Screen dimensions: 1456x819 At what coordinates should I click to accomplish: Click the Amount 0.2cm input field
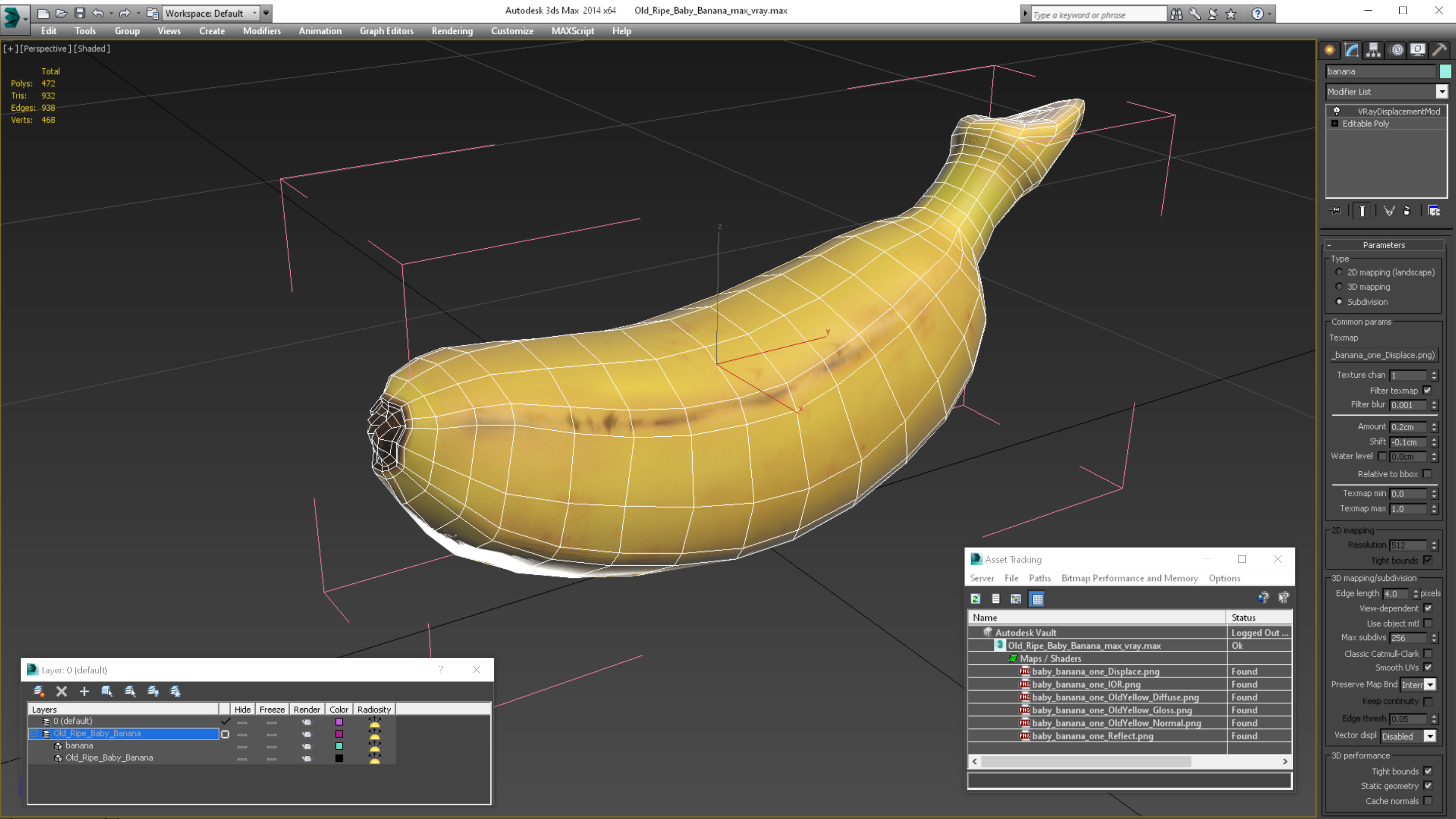click(1408, 427)
